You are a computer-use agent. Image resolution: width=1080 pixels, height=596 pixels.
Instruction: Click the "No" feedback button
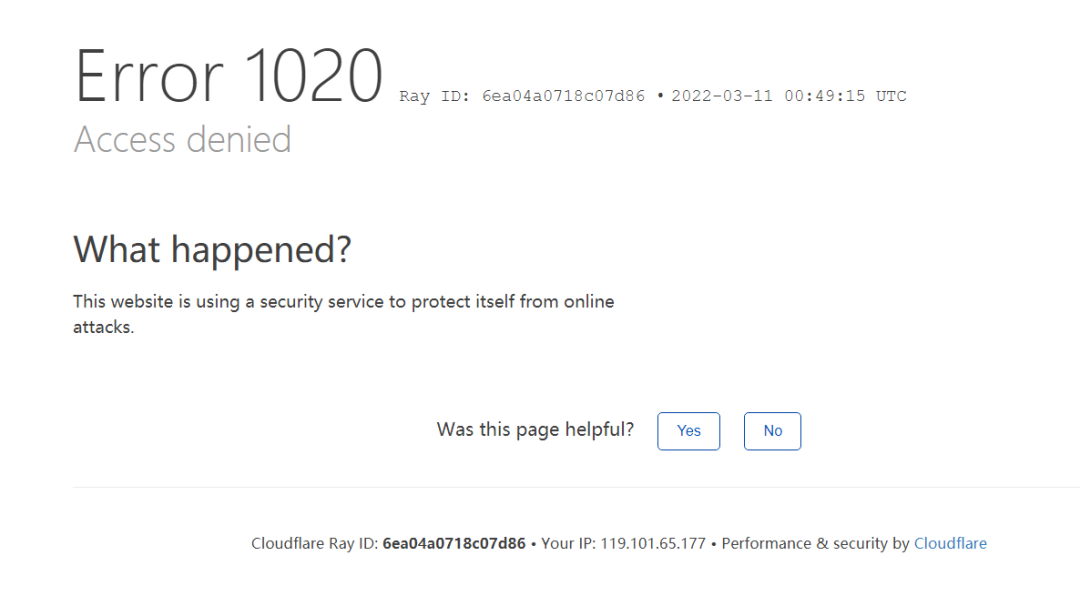(x=772, y=431)
